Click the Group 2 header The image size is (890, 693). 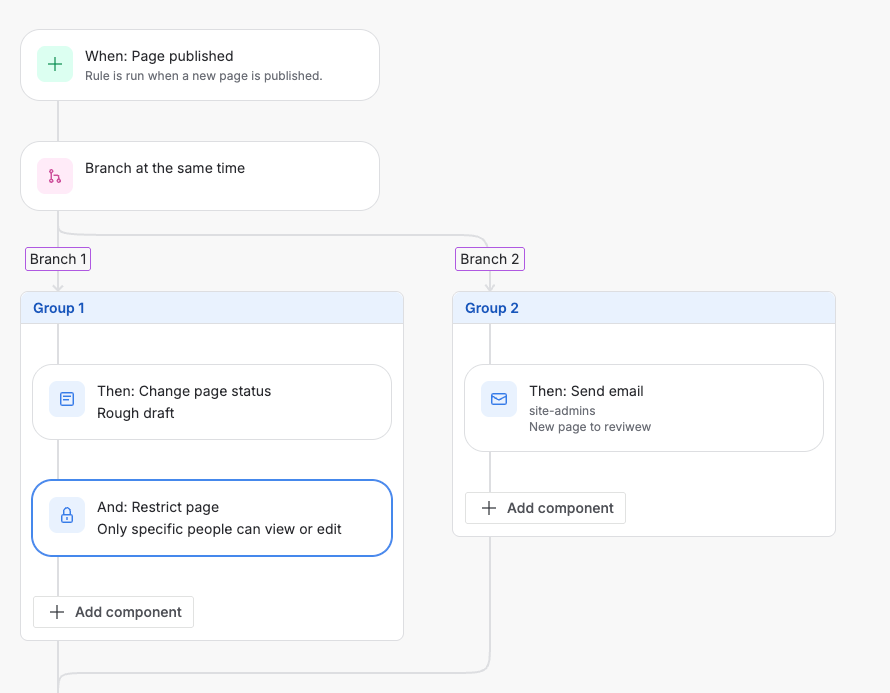click(x=644, y=308)
